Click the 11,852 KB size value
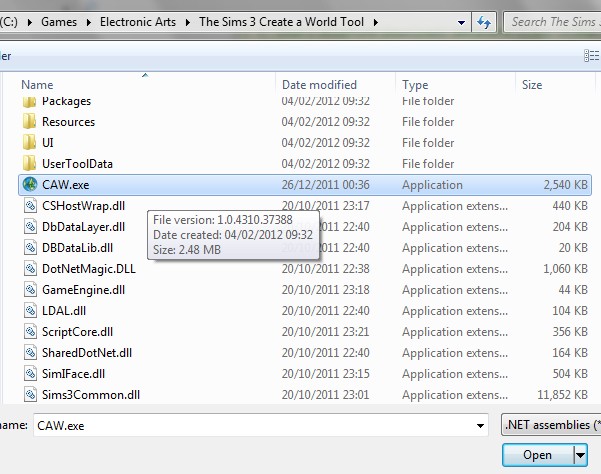 pyautogui.click(x=562, y=395)
